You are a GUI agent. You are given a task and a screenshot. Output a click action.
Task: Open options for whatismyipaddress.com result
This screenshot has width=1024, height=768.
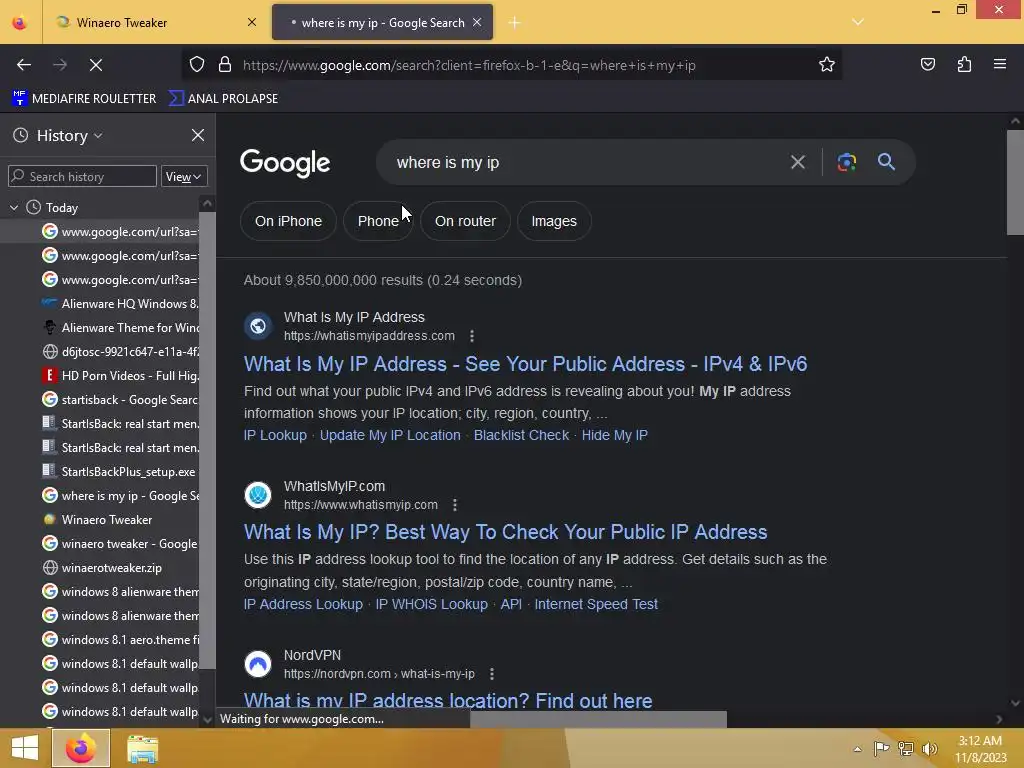472,336
